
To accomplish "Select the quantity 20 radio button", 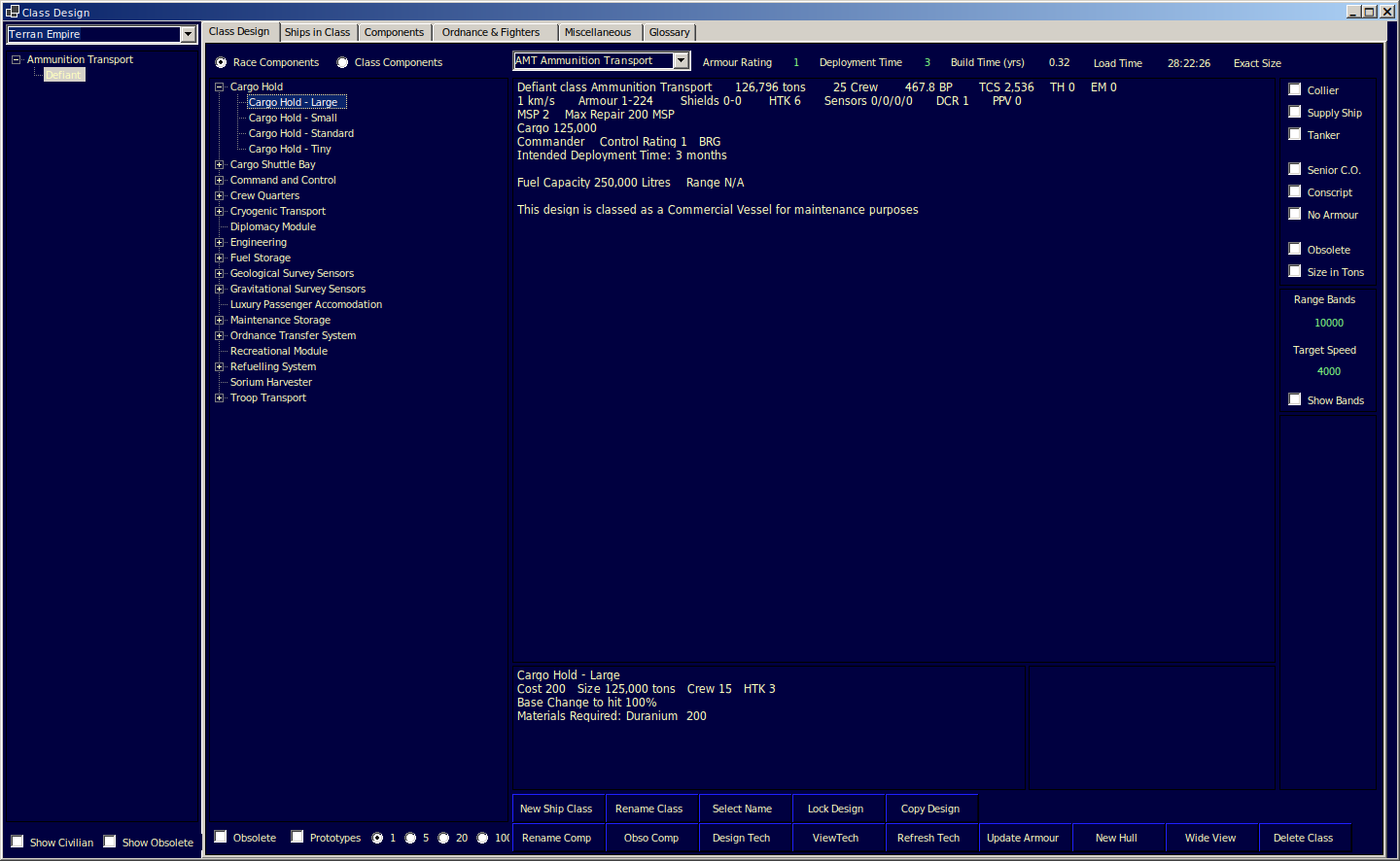I will [x=443, y=838].
